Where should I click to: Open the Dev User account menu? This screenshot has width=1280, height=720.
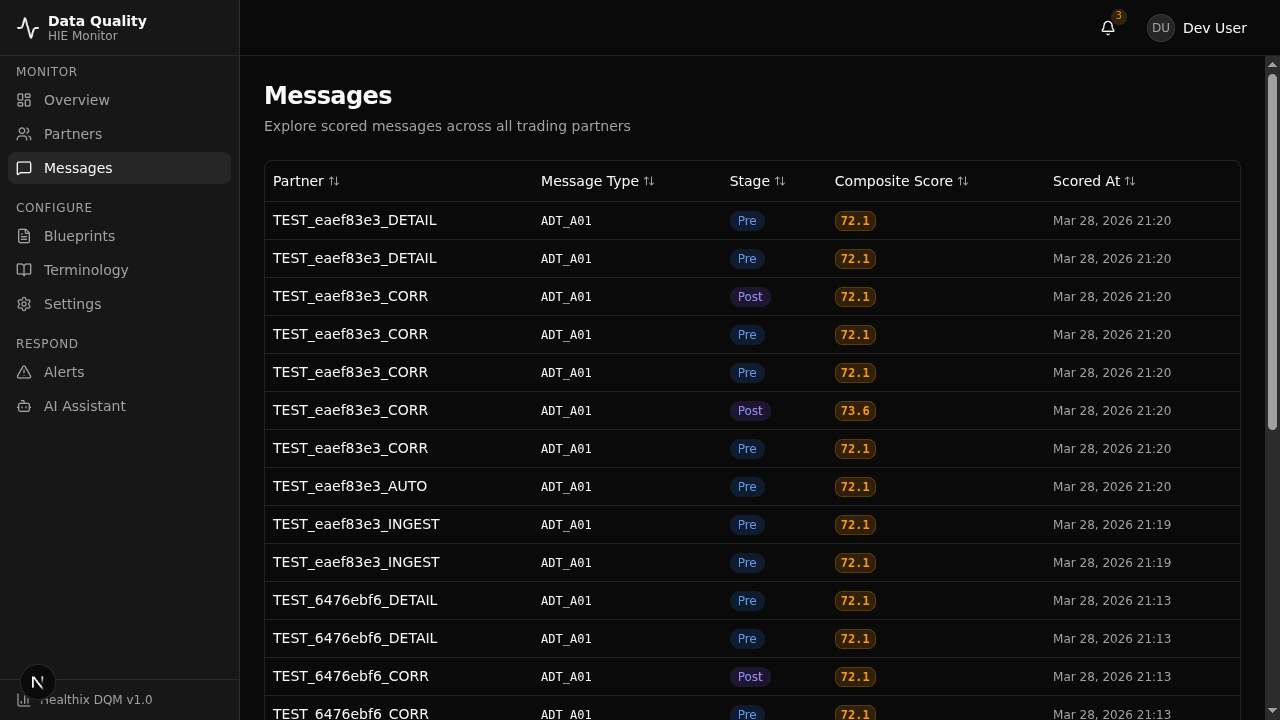click(1197, 27)
